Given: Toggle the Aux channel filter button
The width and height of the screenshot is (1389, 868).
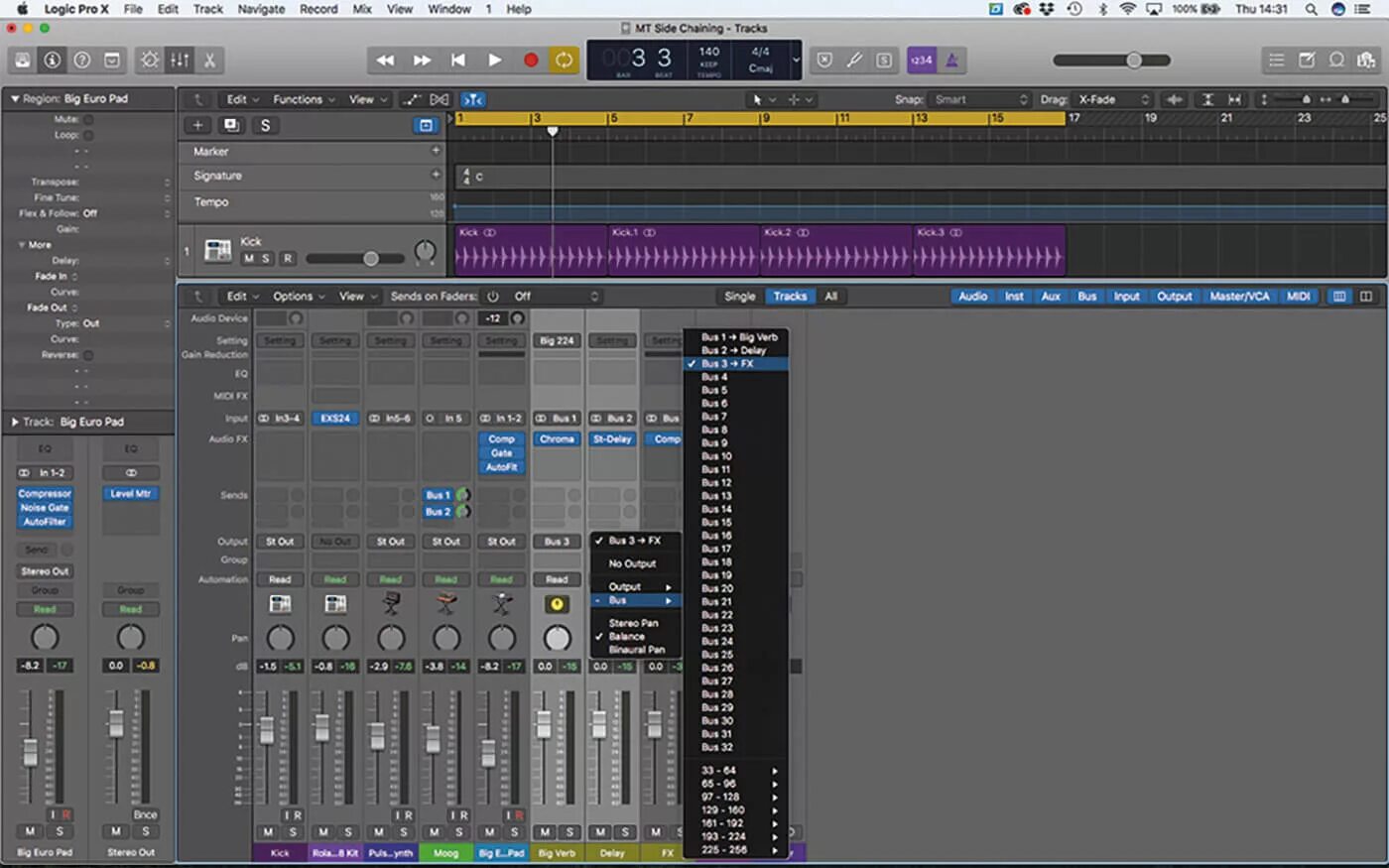Looking at the screenshot, I should [1051, 296].
